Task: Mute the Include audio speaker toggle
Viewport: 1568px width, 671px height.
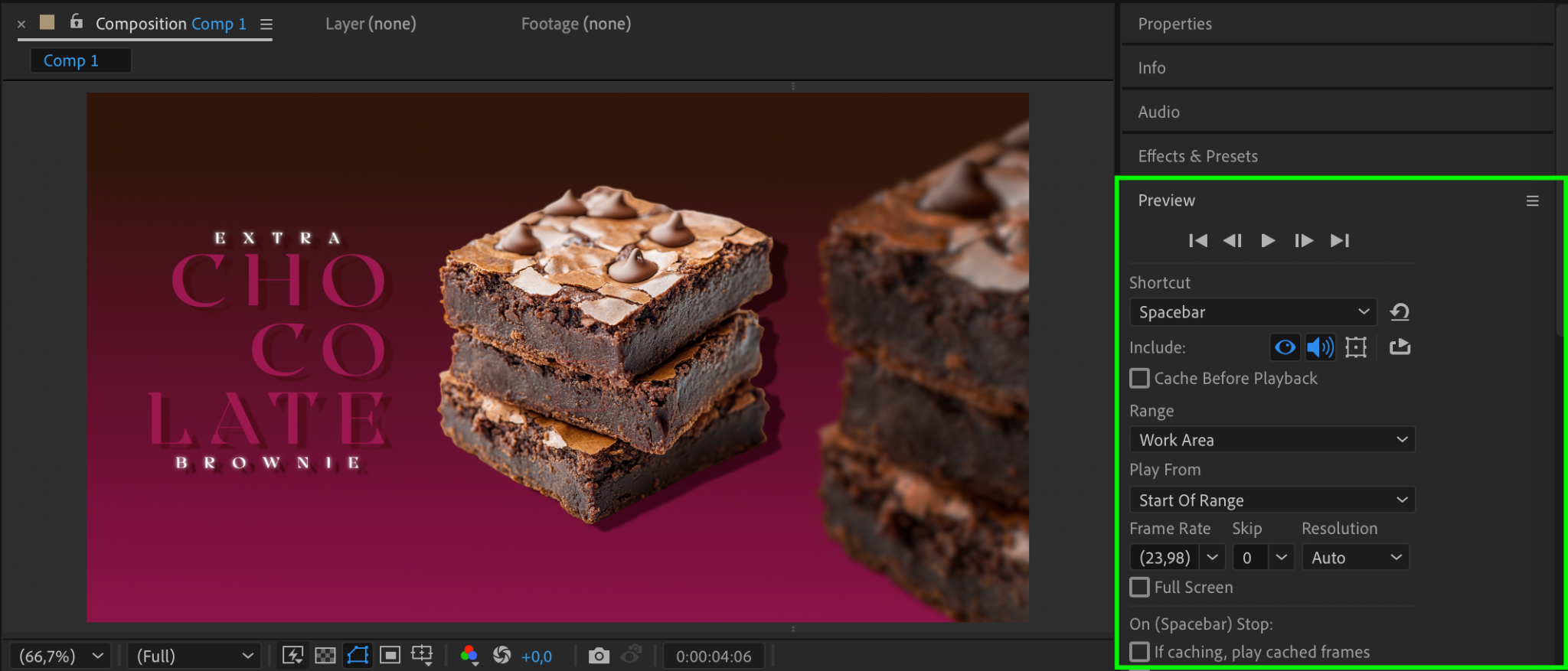Action: click(1320, 347)
